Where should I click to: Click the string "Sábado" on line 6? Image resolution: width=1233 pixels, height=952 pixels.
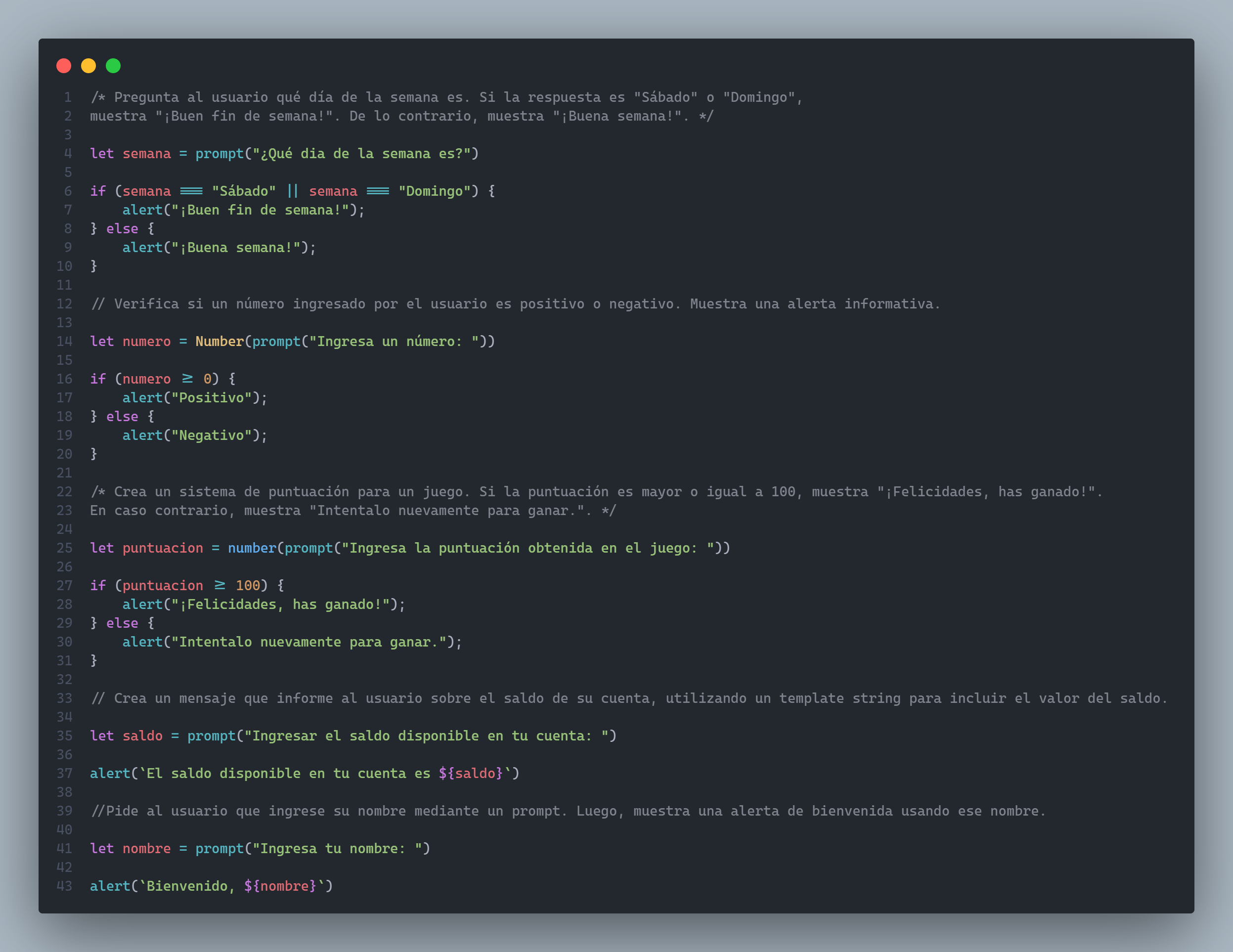pyautogui.click(x=244, y=191)
